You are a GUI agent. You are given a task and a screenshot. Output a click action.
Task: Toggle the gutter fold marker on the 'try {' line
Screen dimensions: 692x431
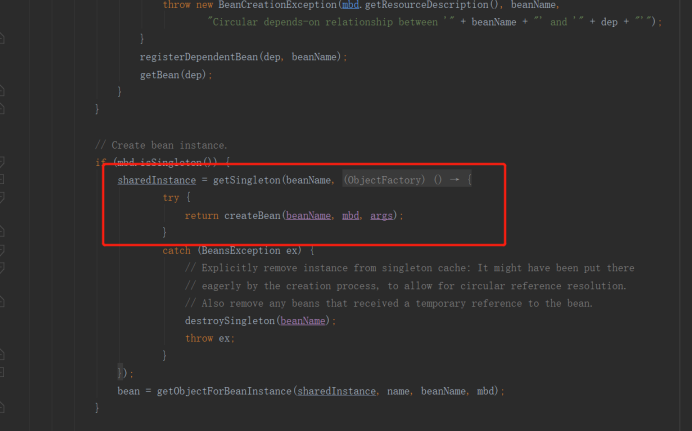coord(2,197)
